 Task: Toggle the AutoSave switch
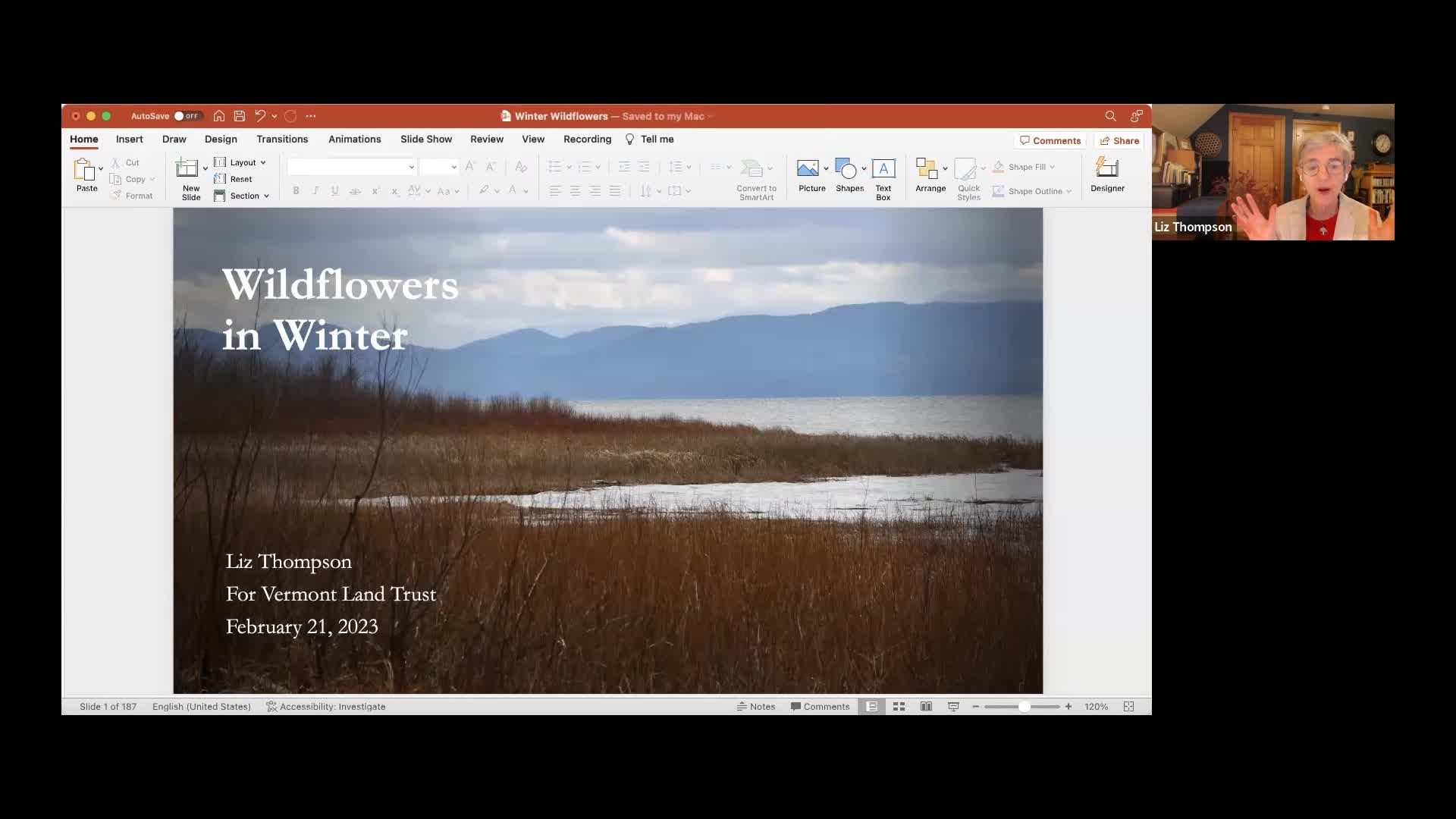[187, 116]
